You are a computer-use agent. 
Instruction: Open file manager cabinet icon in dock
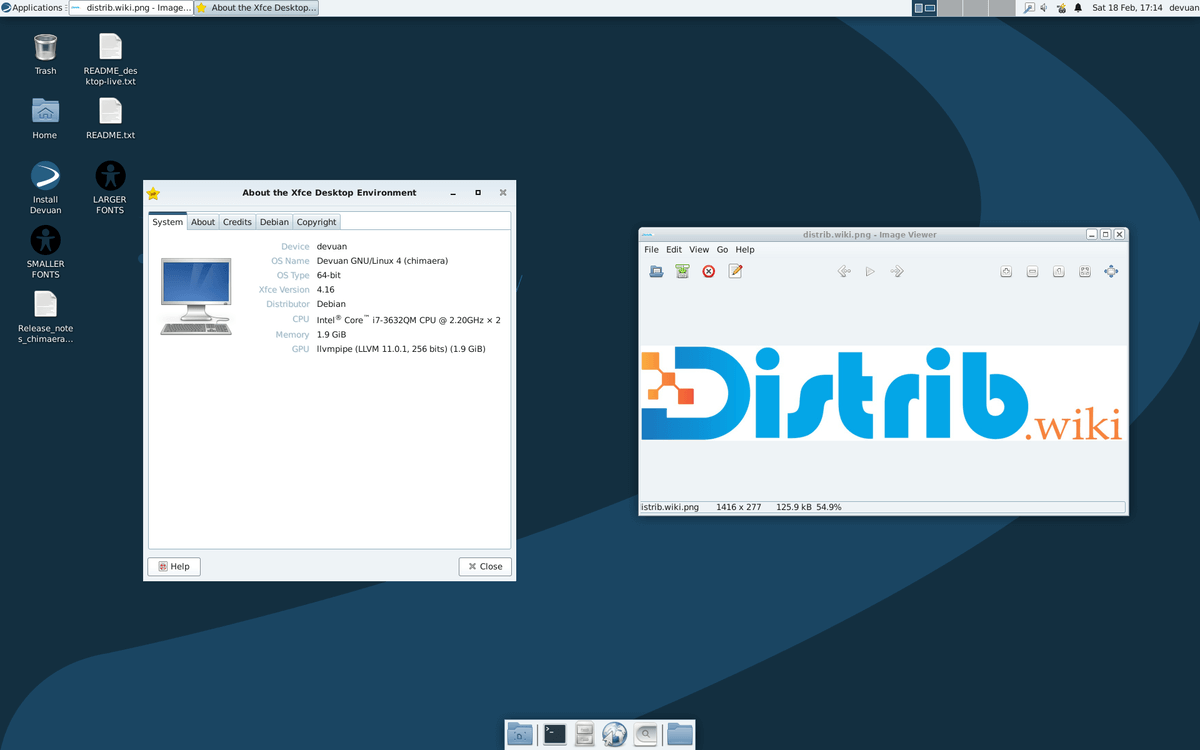[x=585, y=734]
